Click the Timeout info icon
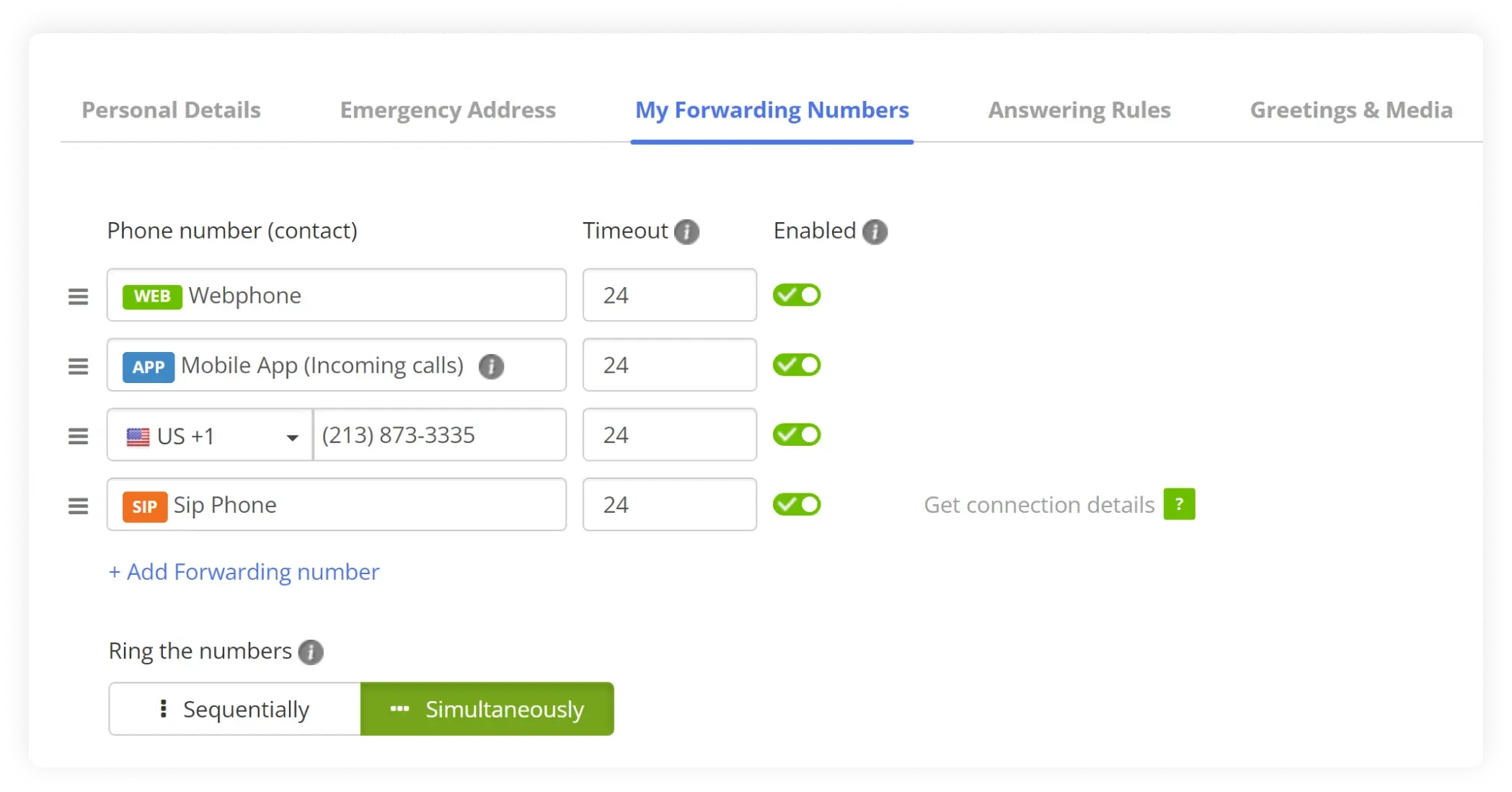Screen dimensions: 1512x792 [686, 232]
